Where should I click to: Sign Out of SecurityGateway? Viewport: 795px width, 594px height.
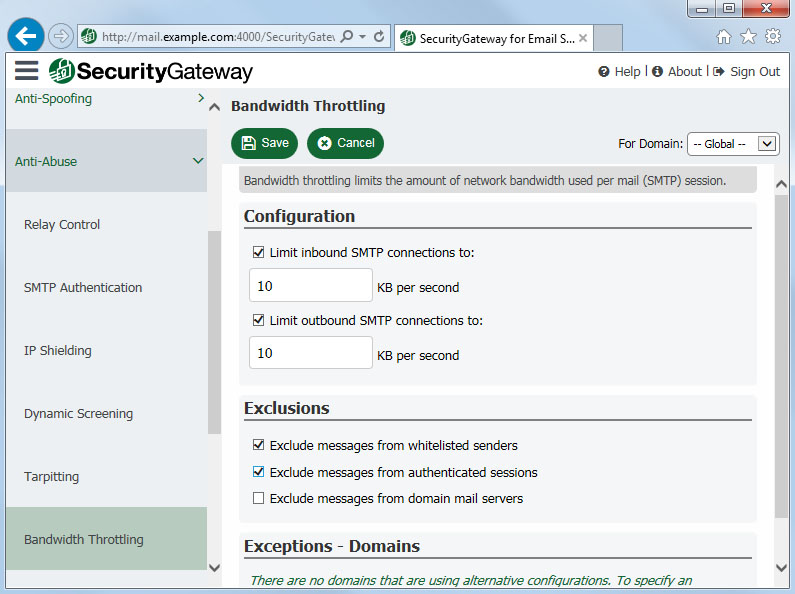pyautogui.click(x=746, y=72)
